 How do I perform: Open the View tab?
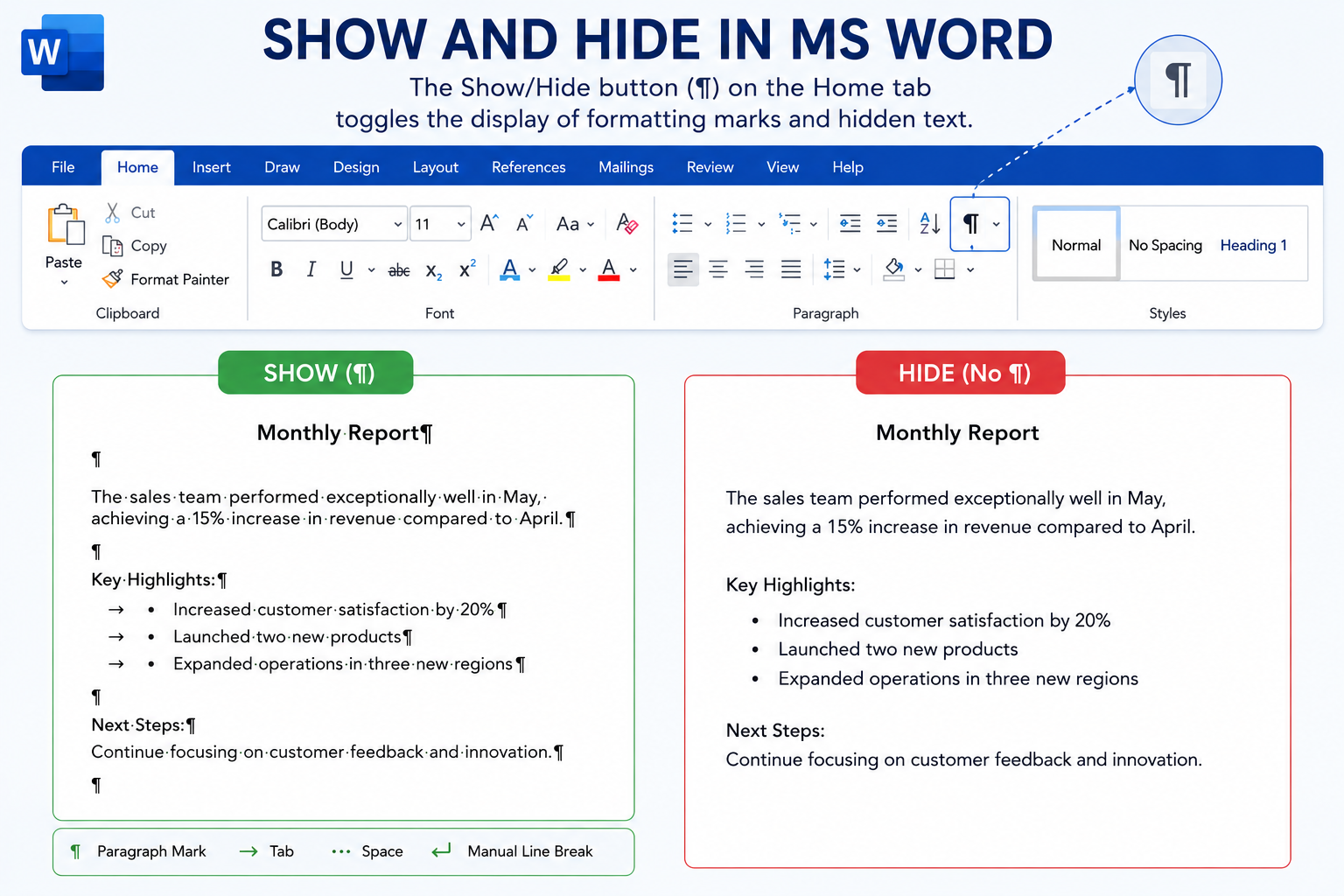782,167
